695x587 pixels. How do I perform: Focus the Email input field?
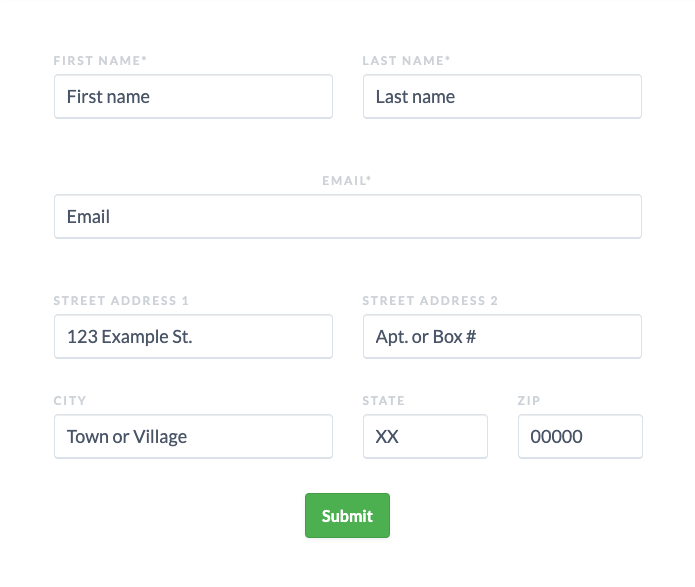coord(348,216)
